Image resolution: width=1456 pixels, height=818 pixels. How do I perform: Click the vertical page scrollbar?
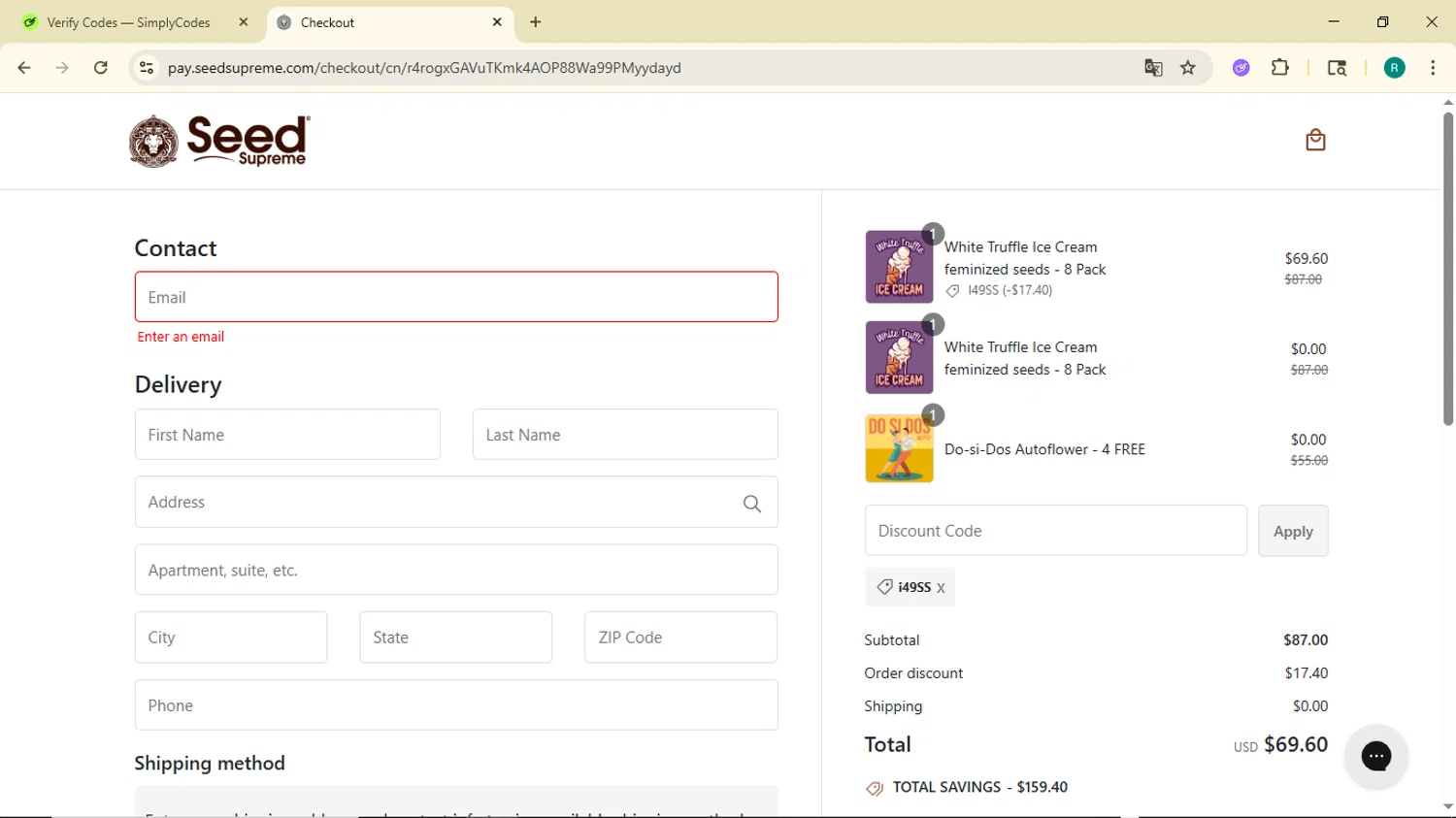pos(1447,270)
